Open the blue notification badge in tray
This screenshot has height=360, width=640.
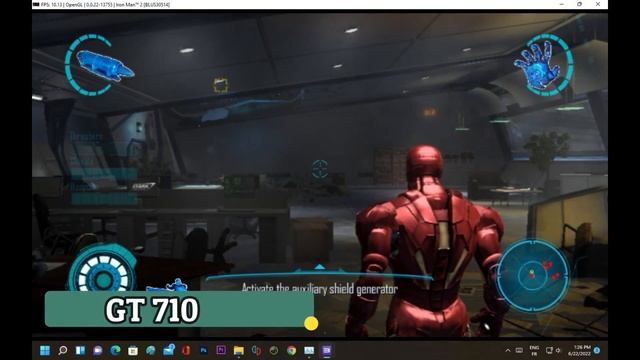[597, 350]
